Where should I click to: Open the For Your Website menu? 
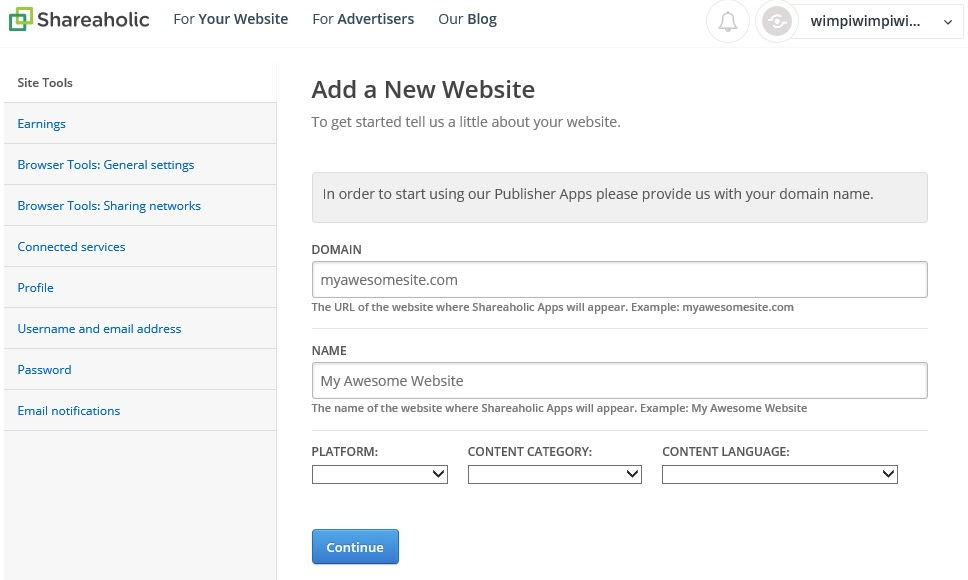point(230,19)
